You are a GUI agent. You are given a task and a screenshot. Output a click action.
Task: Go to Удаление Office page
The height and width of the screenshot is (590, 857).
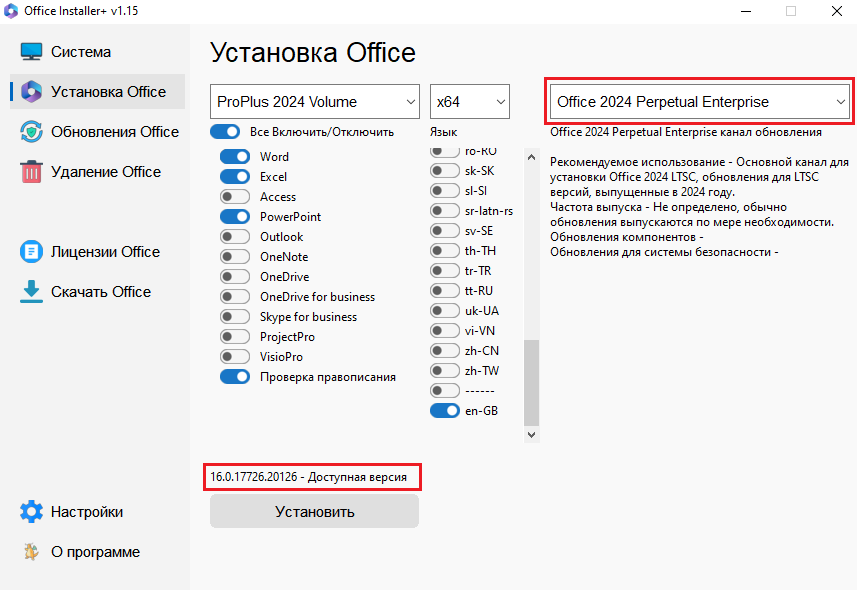tap(97, 172)
